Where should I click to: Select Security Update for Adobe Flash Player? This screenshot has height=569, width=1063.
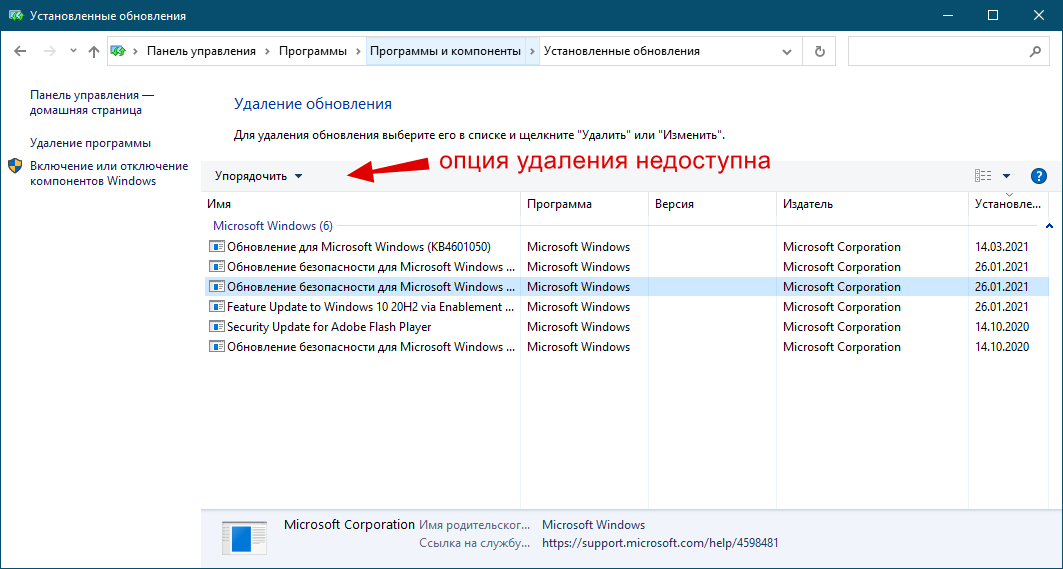626,327
